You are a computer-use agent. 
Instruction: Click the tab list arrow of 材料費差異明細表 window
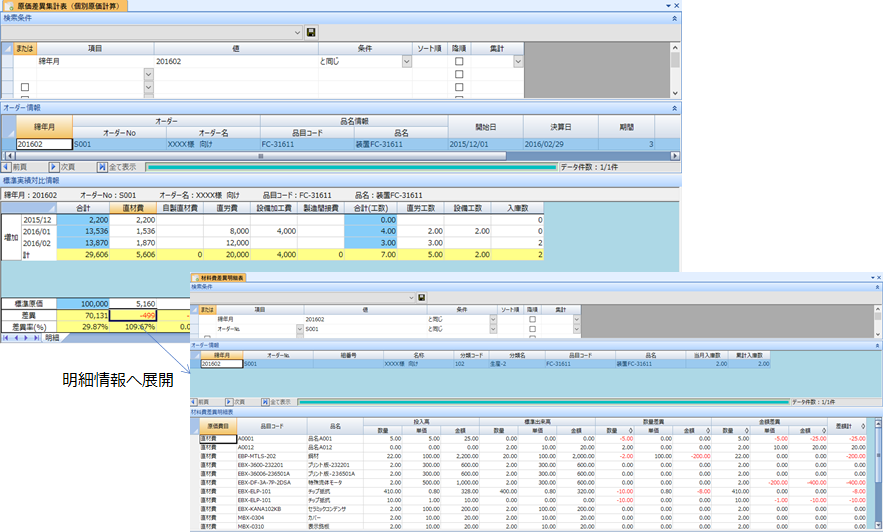[x=873, y=278]
